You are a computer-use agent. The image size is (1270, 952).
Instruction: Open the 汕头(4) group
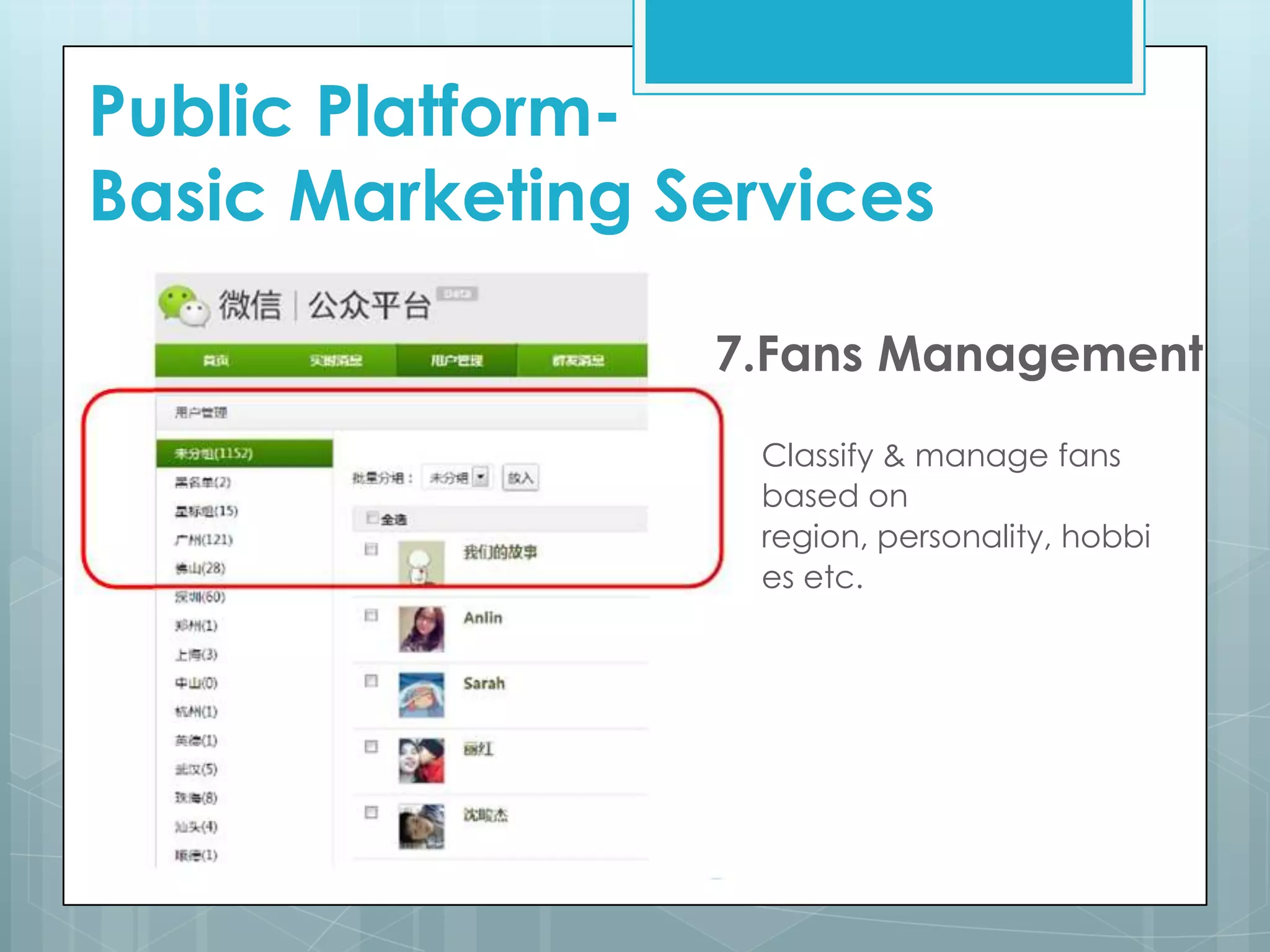tap(196, 827)
